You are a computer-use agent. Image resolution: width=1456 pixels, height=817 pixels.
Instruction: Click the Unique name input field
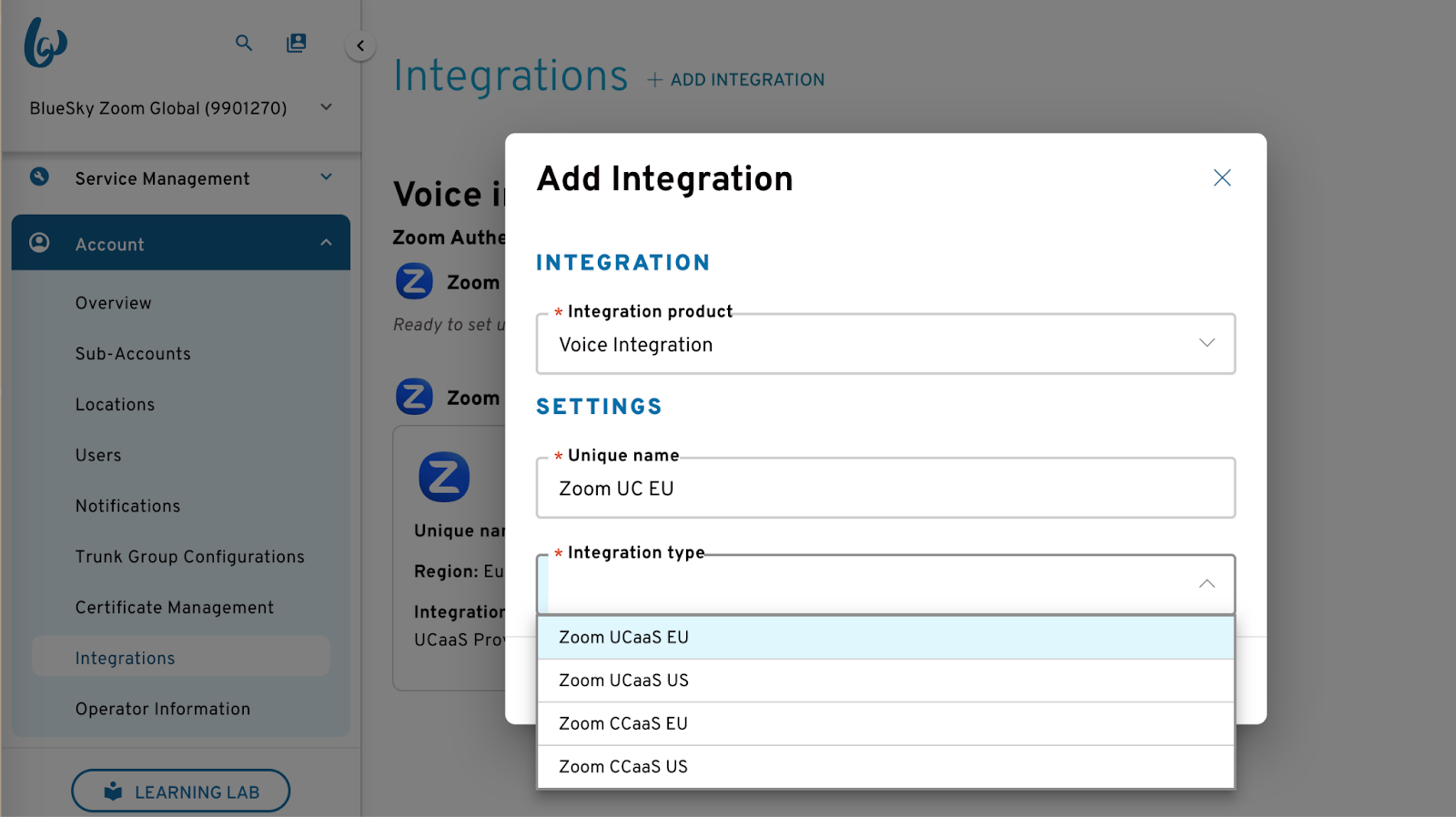coord(885,489)
